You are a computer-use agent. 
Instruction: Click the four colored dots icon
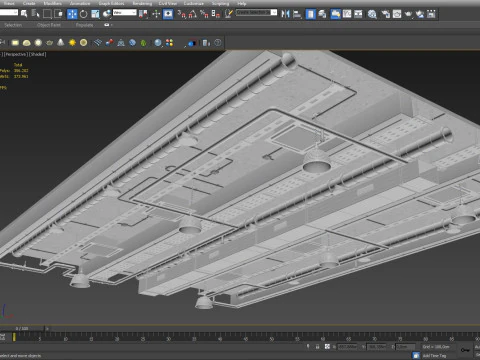(169, 43)
